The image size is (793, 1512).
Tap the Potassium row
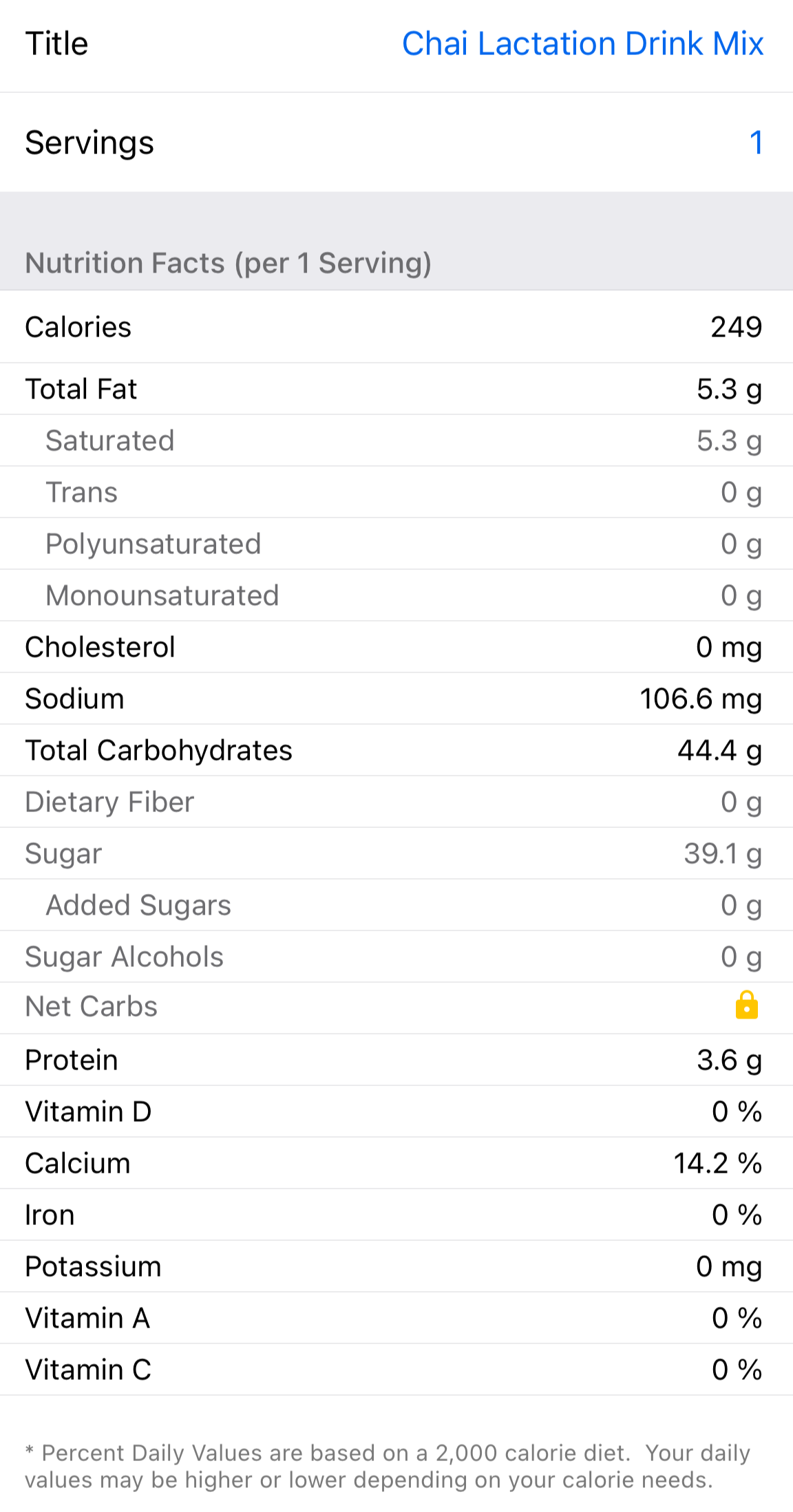click(x=396, y=1267)
